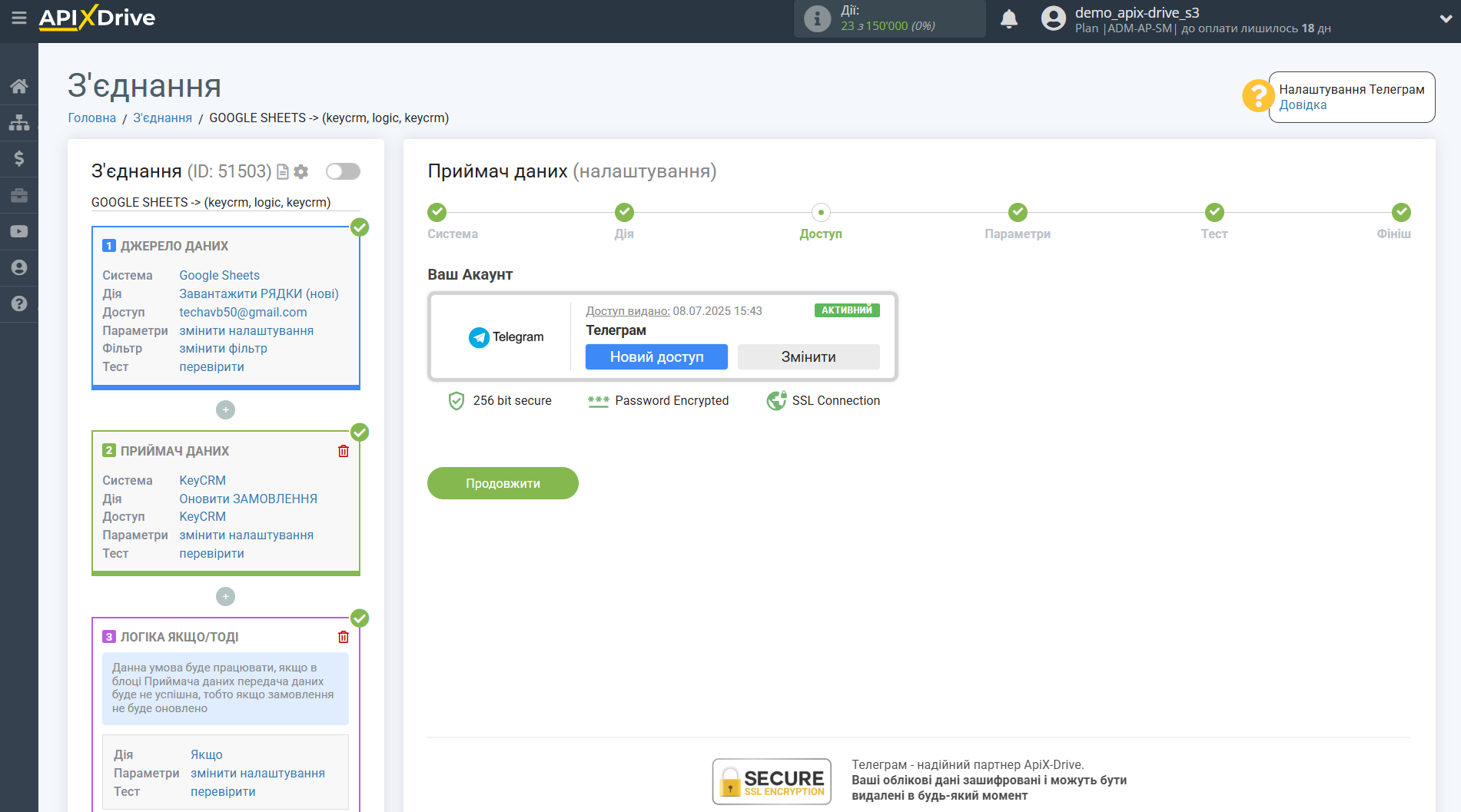Open video tutorials sidebar icon
This screenshot has height=812, width=1461.
coord(19,231)
